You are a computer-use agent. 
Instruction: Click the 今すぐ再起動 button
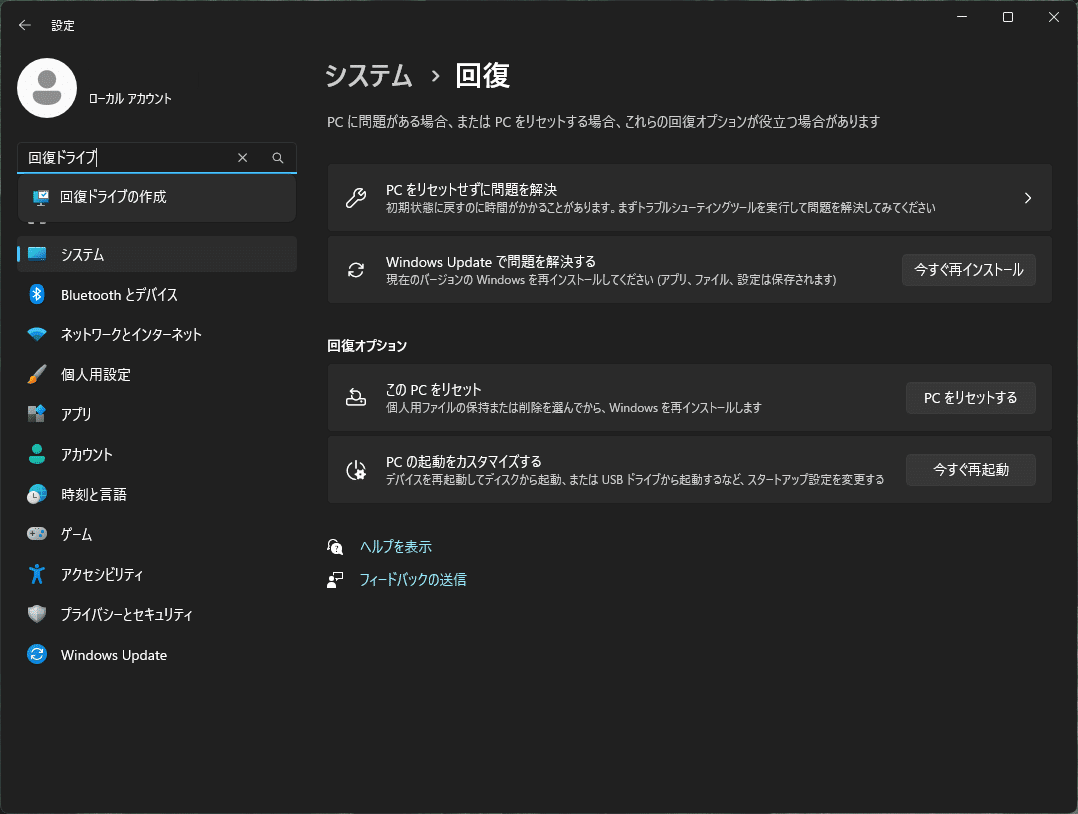(970, 470)
